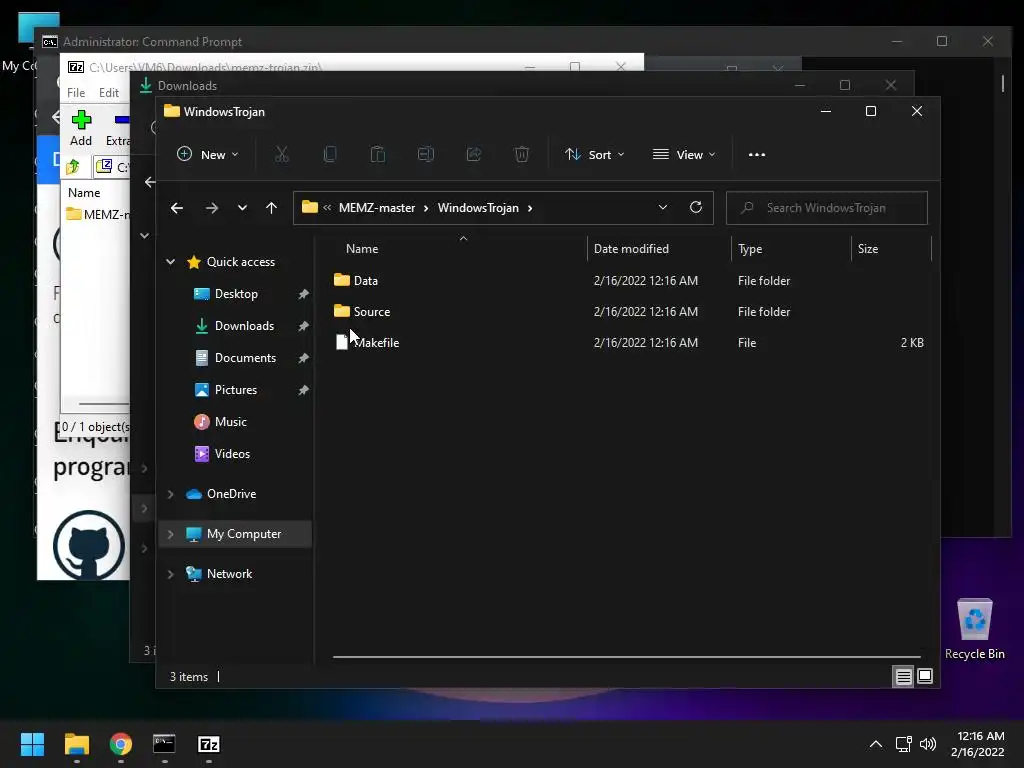Open recent locations chevron dropdown
1024x768 pixels.
[242, 208]
